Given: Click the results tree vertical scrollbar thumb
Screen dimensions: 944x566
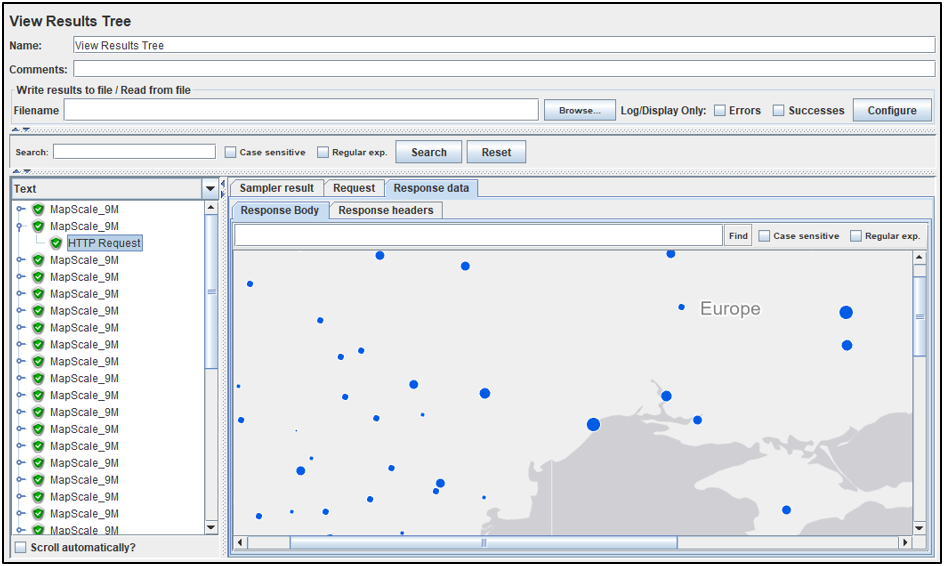Looking at the screenshot, I should coord(211,291).
